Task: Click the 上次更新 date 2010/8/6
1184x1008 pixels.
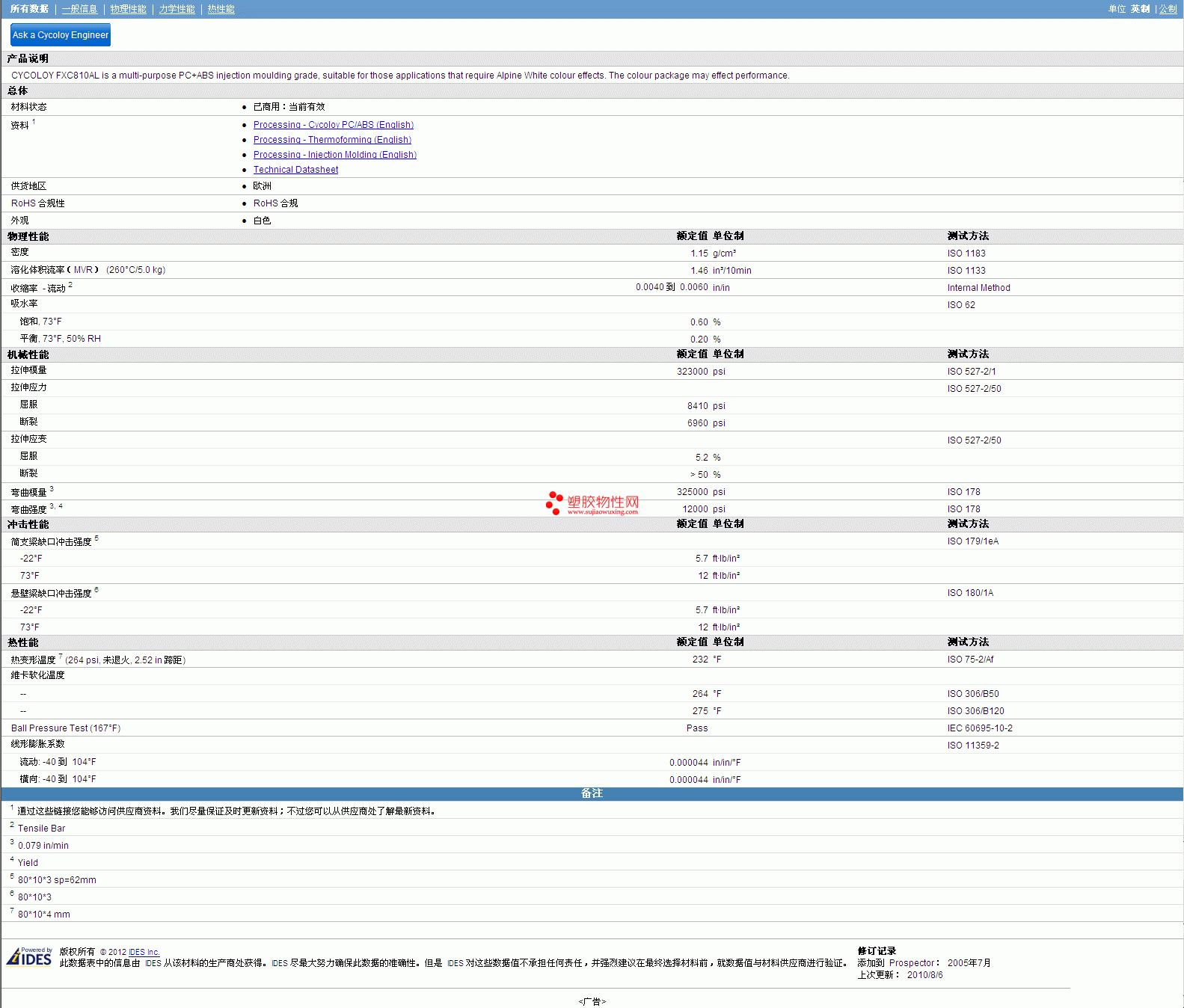Action: click(x=924, y=975)
